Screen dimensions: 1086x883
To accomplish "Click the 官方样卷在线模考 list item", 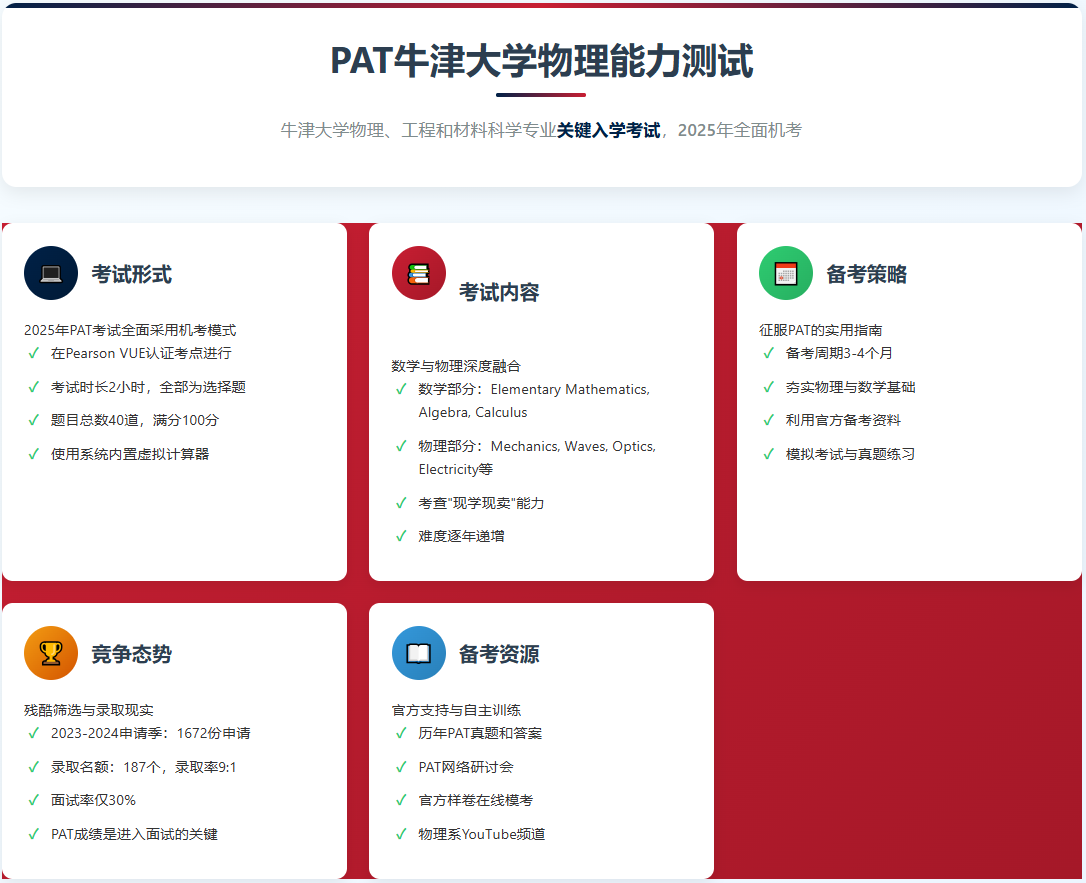I will [x=476, y=800].
